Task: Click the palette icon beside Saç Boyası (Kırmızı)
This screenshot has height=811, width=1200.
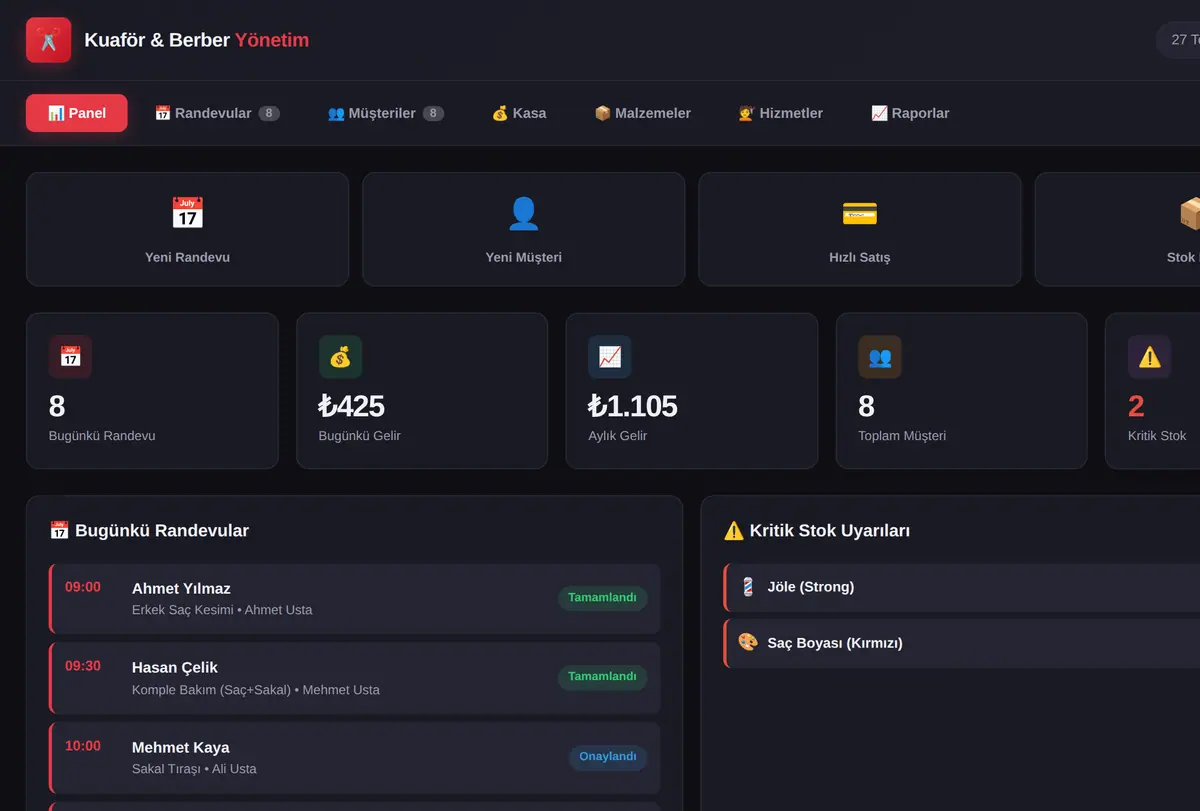Action: click(747, 643)
